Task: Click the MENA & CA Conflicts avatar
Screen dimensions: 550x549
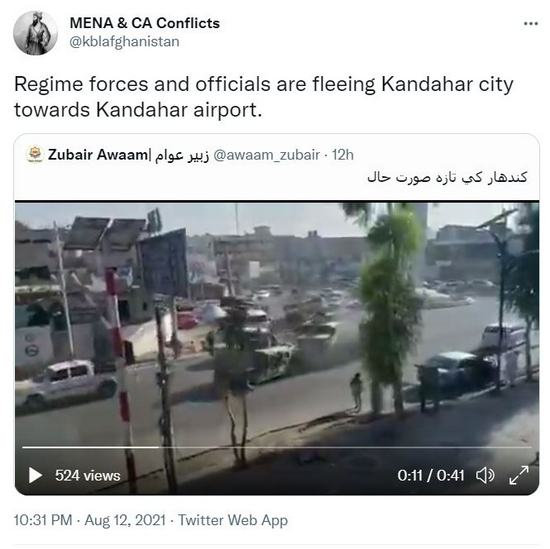Action: pyautogui.click(x=35, y=33)
